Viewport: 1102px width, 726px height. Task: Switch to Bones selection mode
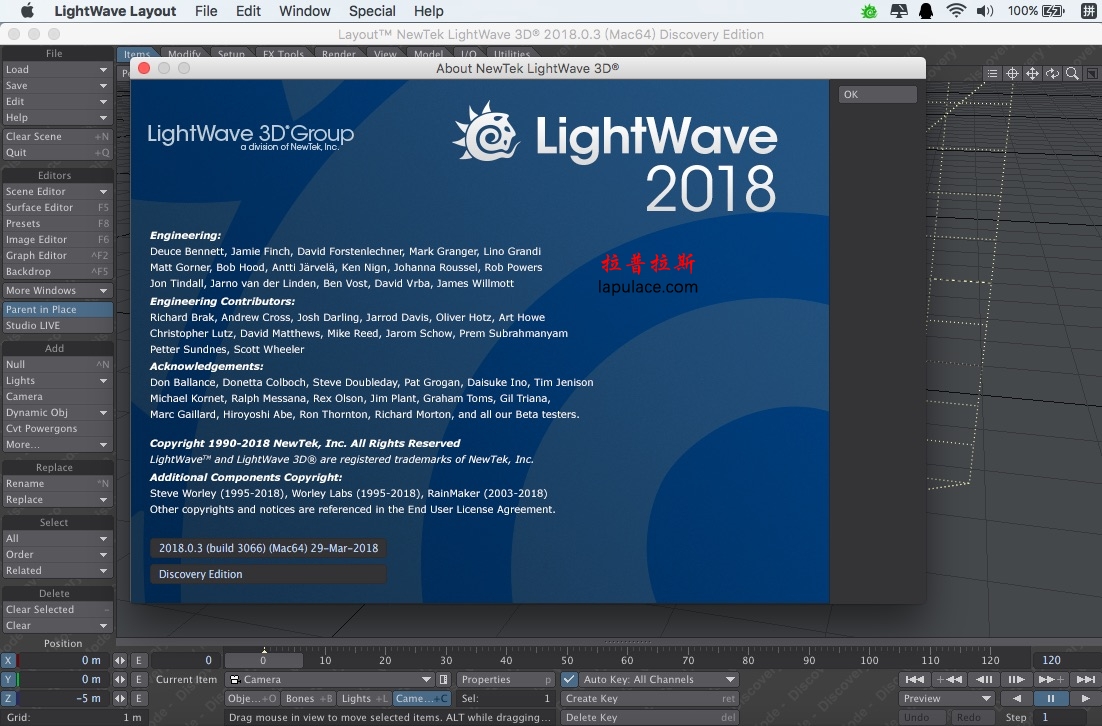(308, 699)
